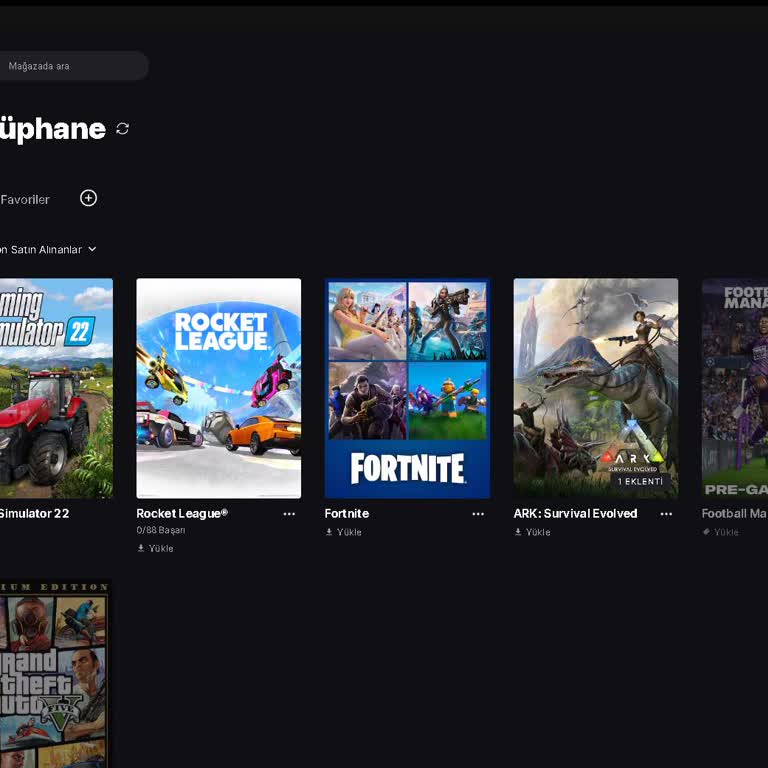Refresh the library with the sync icon
768x768 pixels.
coord(122,129)
